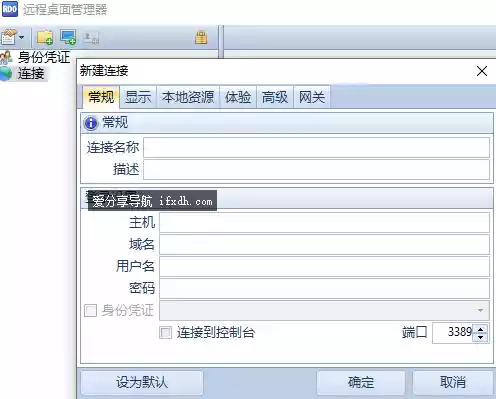Click the 取消 button

pos(453,382)
